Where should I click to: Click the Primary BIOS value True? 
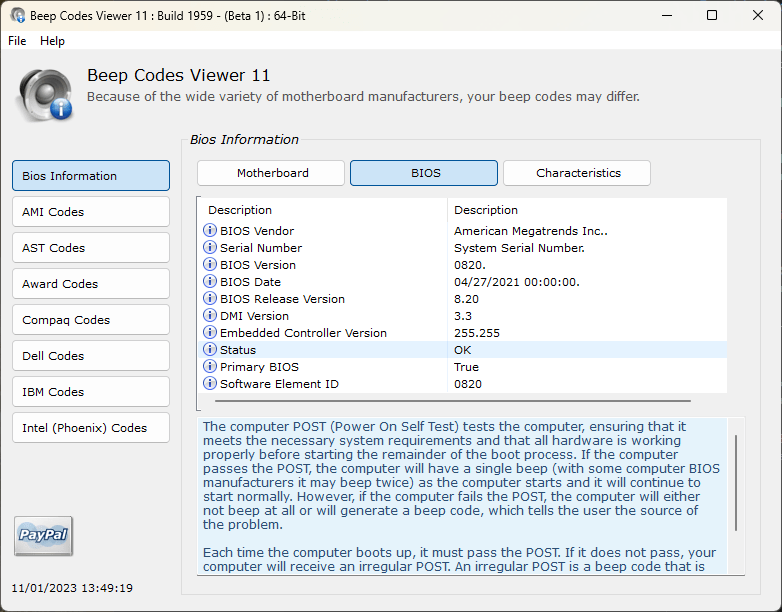click(x=466, y=367)
